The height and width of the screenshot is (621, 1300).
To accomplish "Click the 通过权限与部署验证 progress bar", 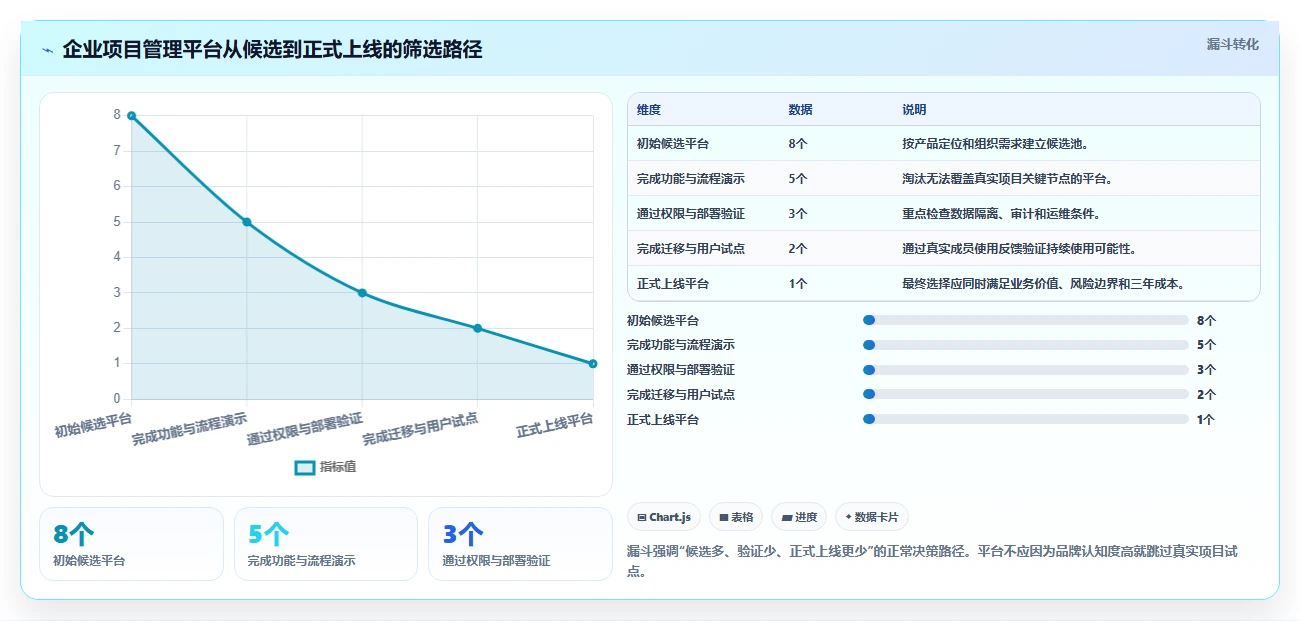I will (1025, 370).
